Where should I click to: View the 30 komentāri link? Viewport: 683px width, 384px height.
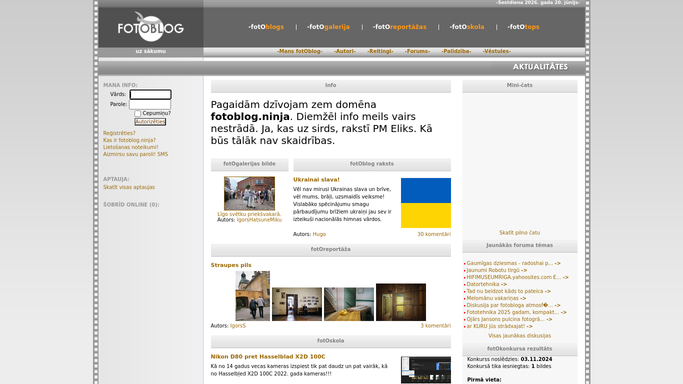click(x=434, y=234)
